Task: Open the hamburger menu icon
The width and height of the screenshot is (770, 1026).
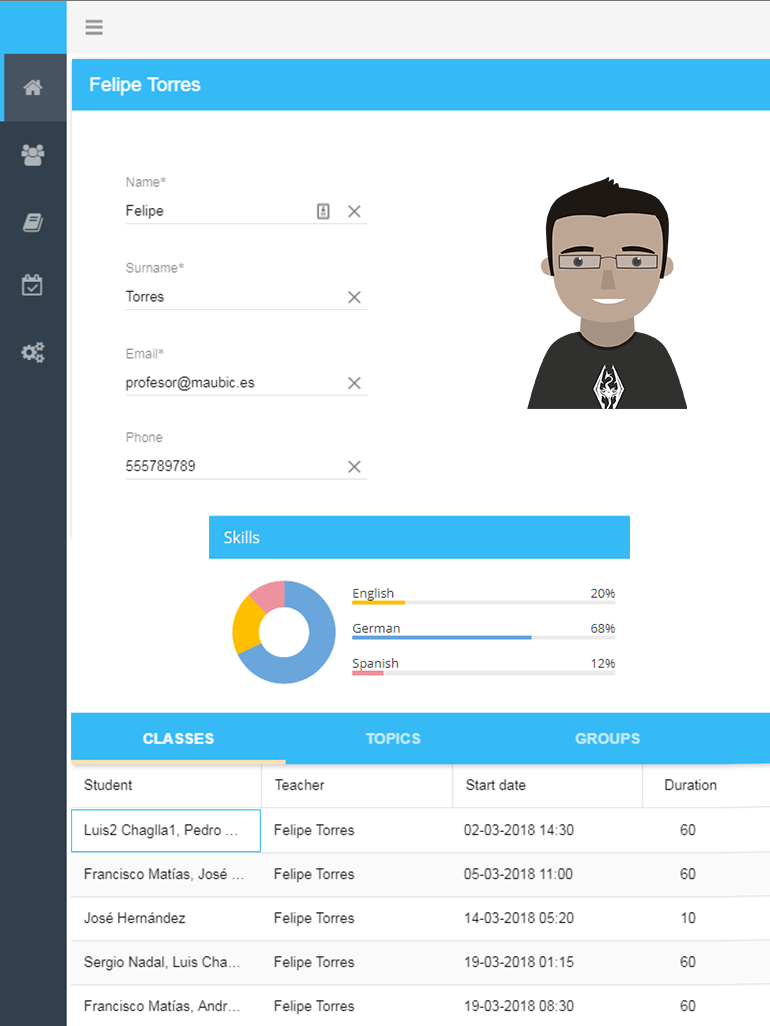Action: [x=94, y=27]
